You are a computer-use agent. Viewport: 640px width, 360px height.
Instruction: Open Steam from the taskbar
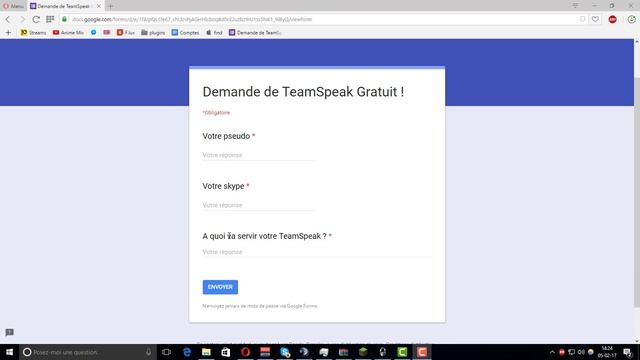(304, 352)
